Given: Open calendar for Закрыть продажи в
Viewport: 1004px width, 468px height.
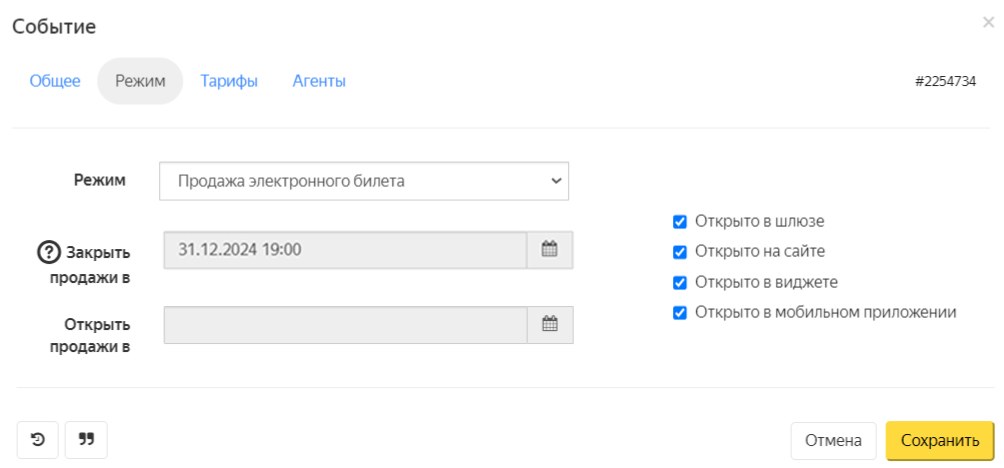Looking at the screenshot, I should click(x=549, y=250).
